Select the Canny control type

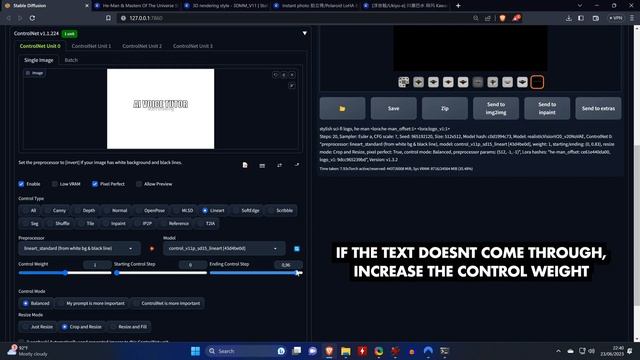[55, 211]
